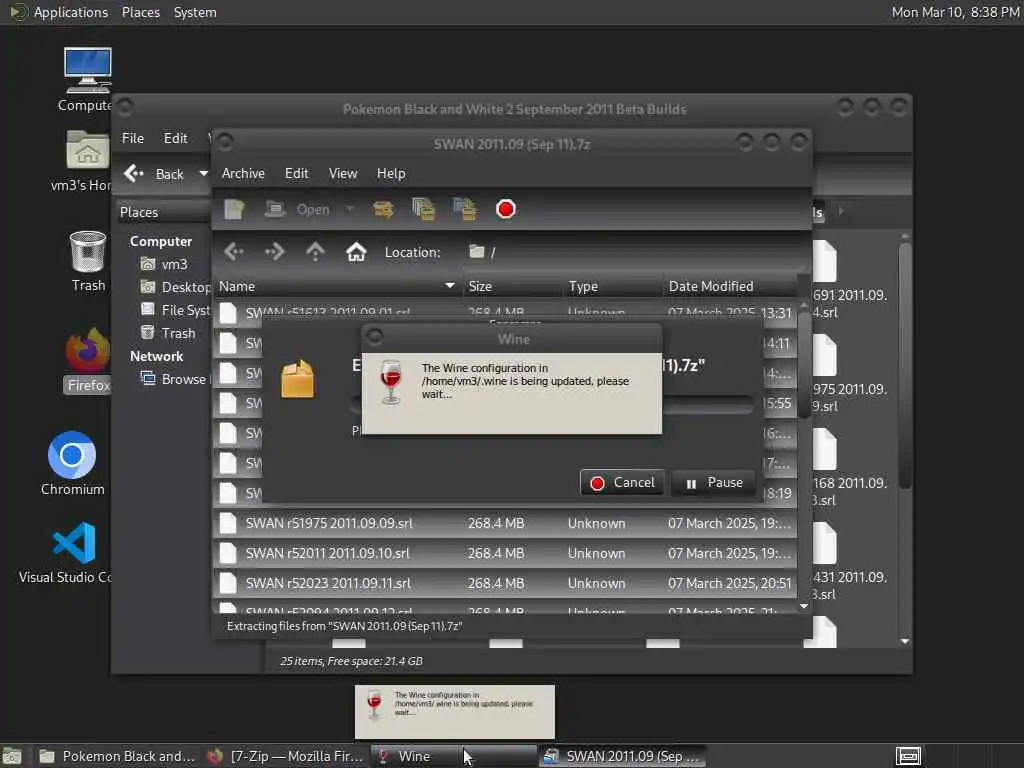Go to archive home location
This screenshot has width=1024, height=768.
pyautogui.click(x=356, y=251)
